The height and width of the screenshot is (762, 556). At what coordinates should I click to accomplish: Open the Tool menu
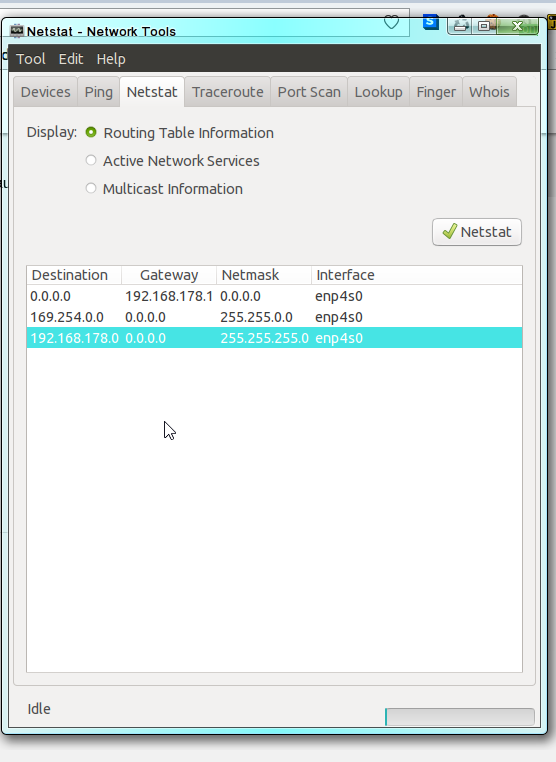point(31,59)
